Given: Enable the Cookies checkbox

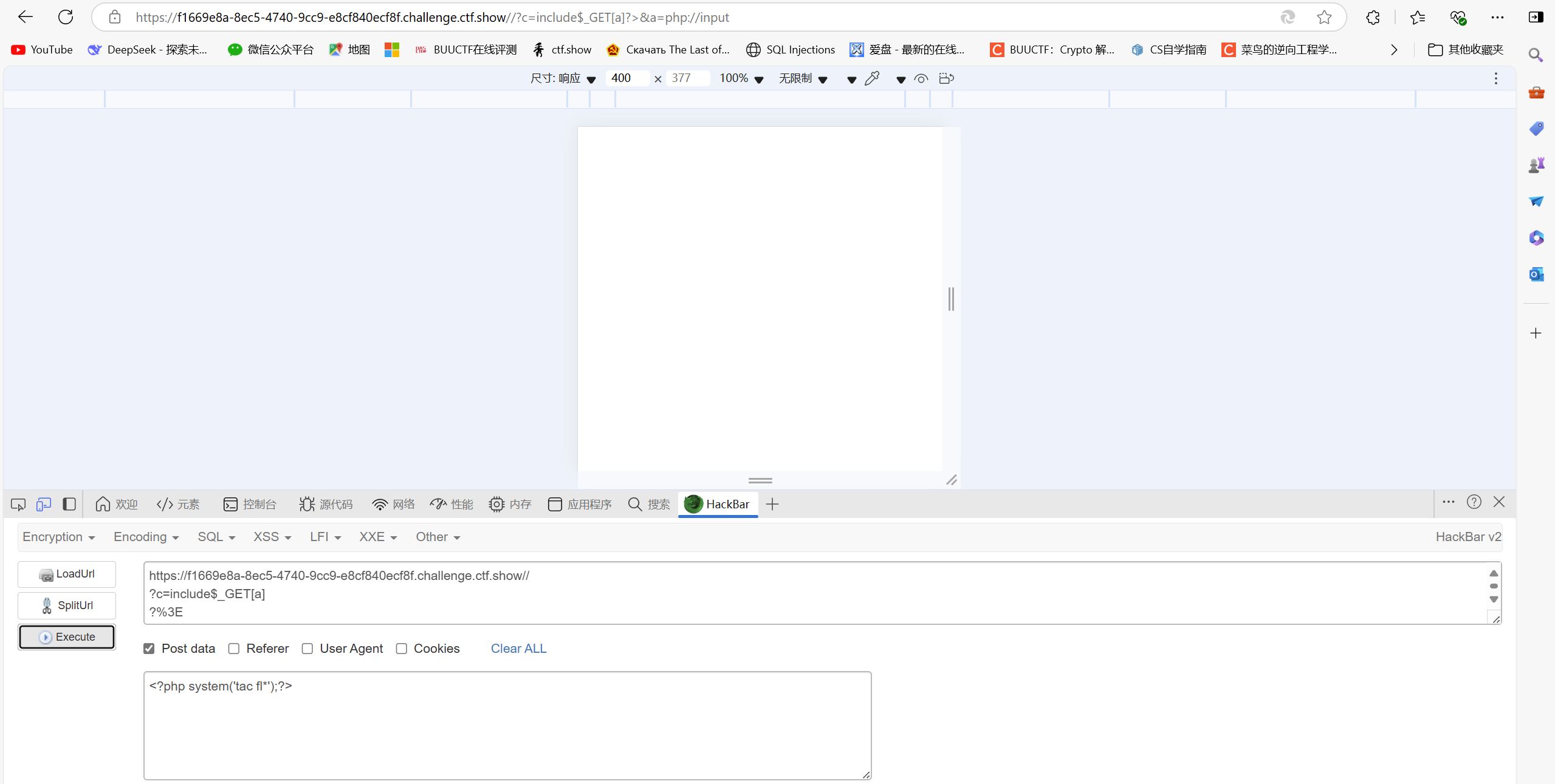Looking at the screenshot, I should [x=402, y=649].
